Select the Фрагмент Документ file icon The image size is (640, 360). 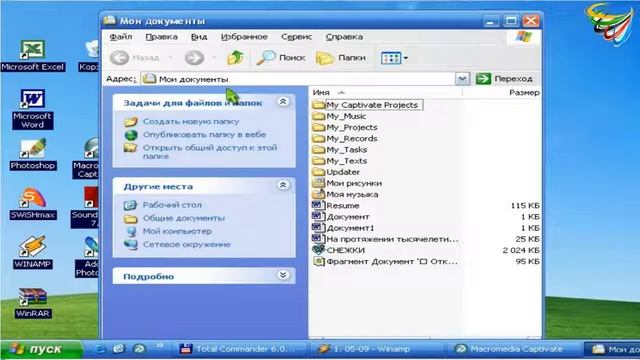[318, 261]
